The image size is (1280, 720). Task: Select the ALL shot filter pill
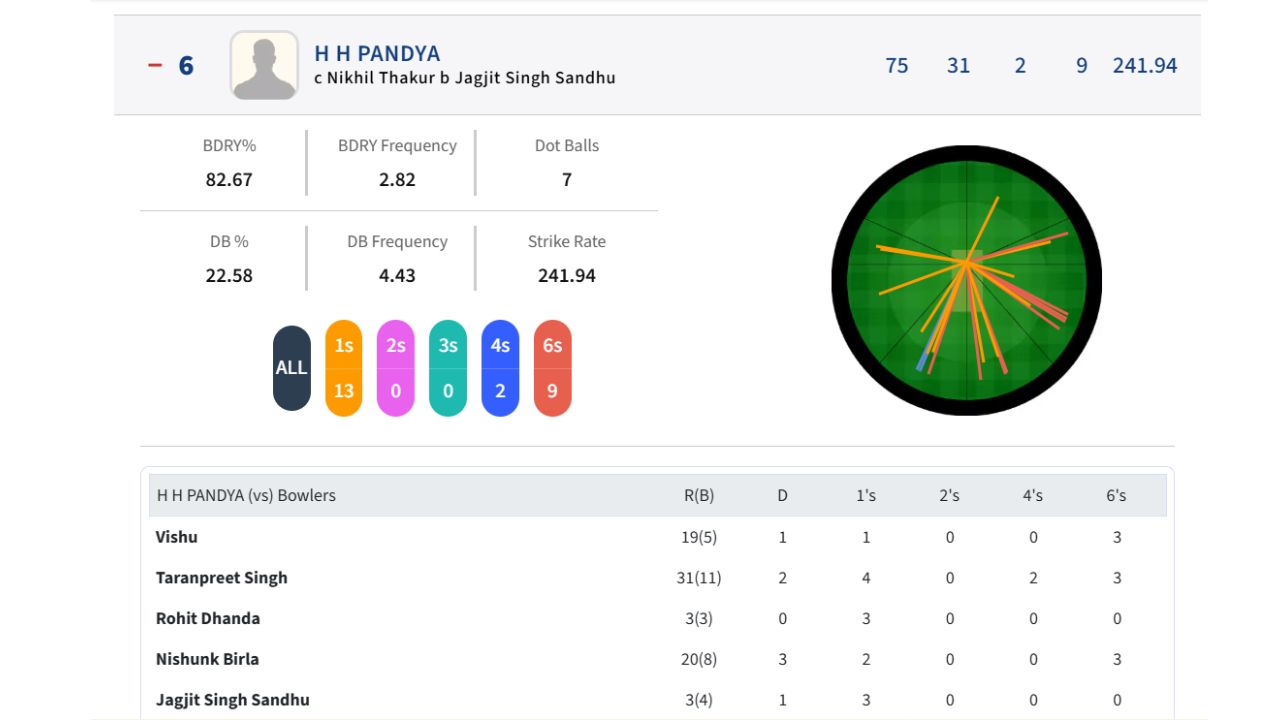click(291, 367)
